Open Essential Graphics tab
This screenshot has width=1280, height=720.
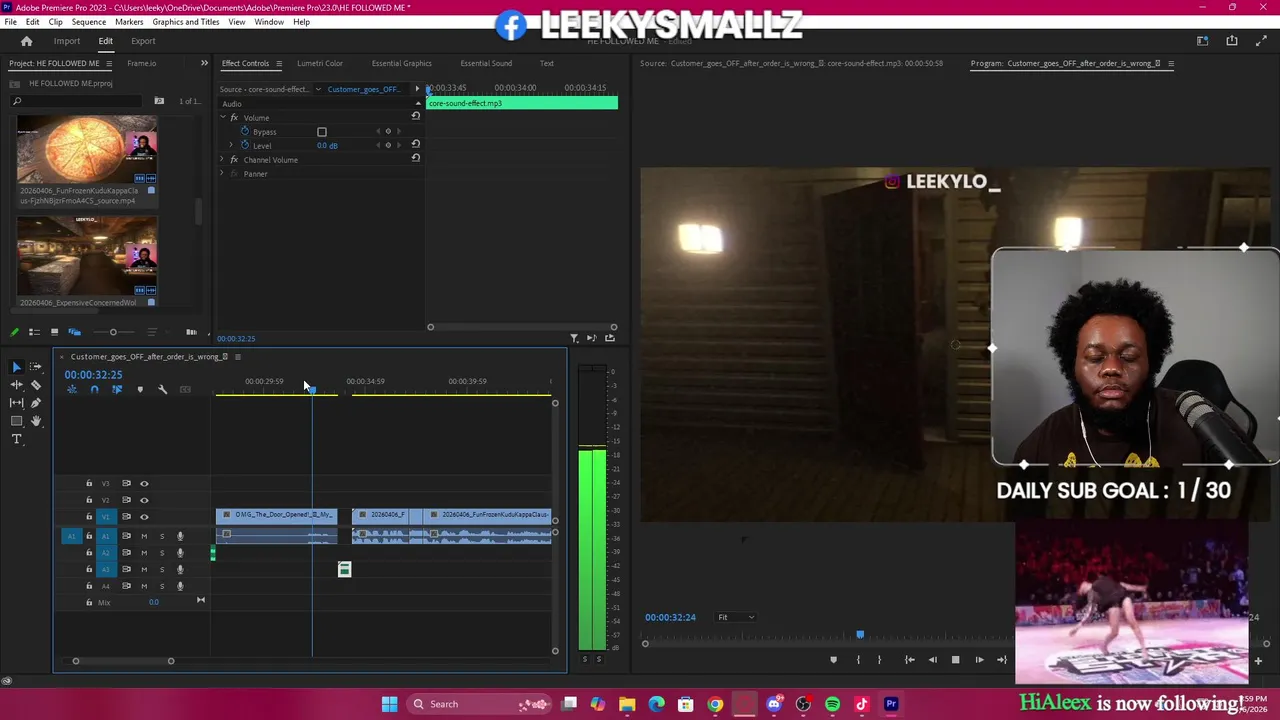point(402,63)
